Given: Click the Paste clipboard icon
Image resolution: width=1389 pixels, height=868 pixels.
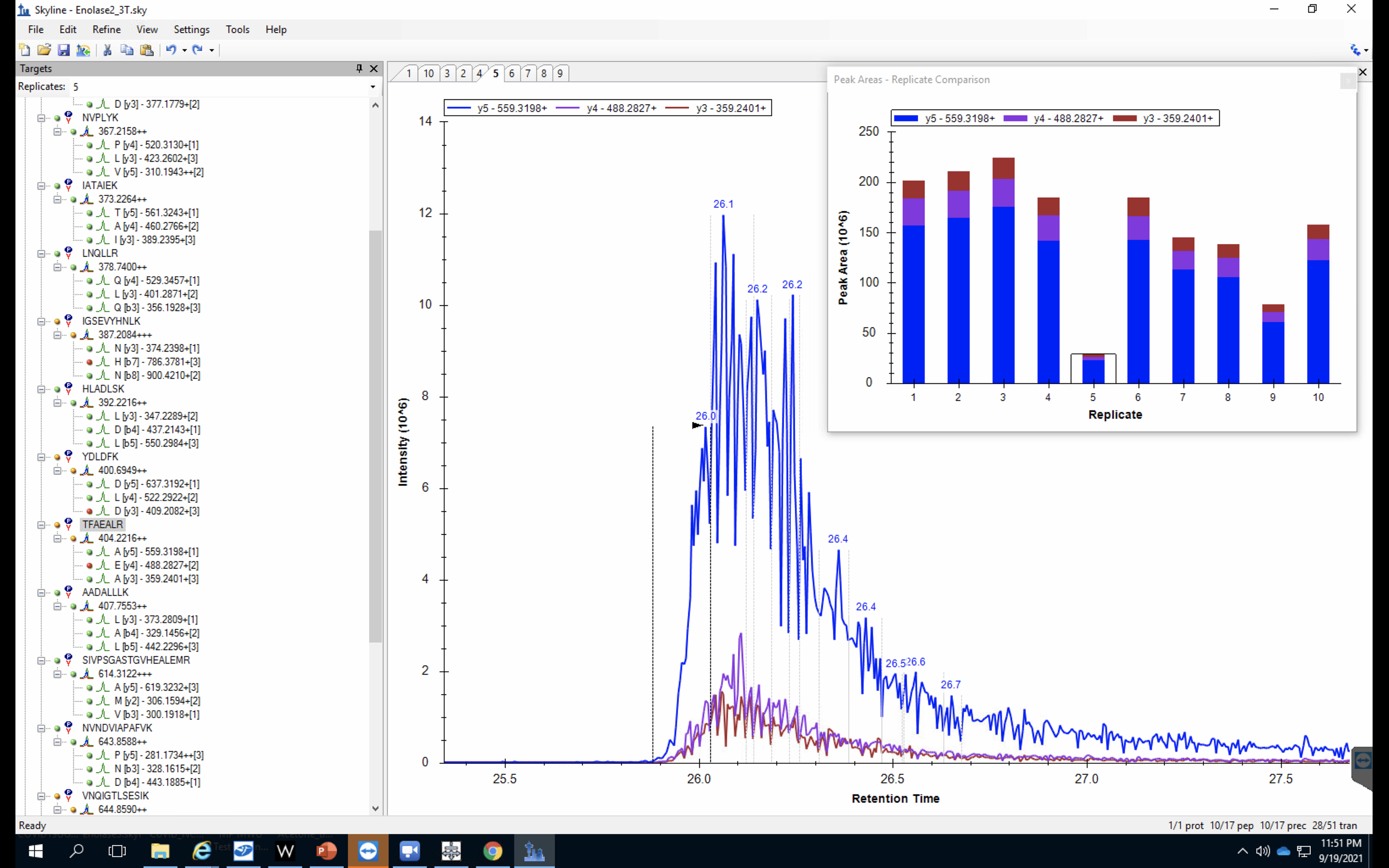Looking at the screenshot, I should tap(147, 50).
